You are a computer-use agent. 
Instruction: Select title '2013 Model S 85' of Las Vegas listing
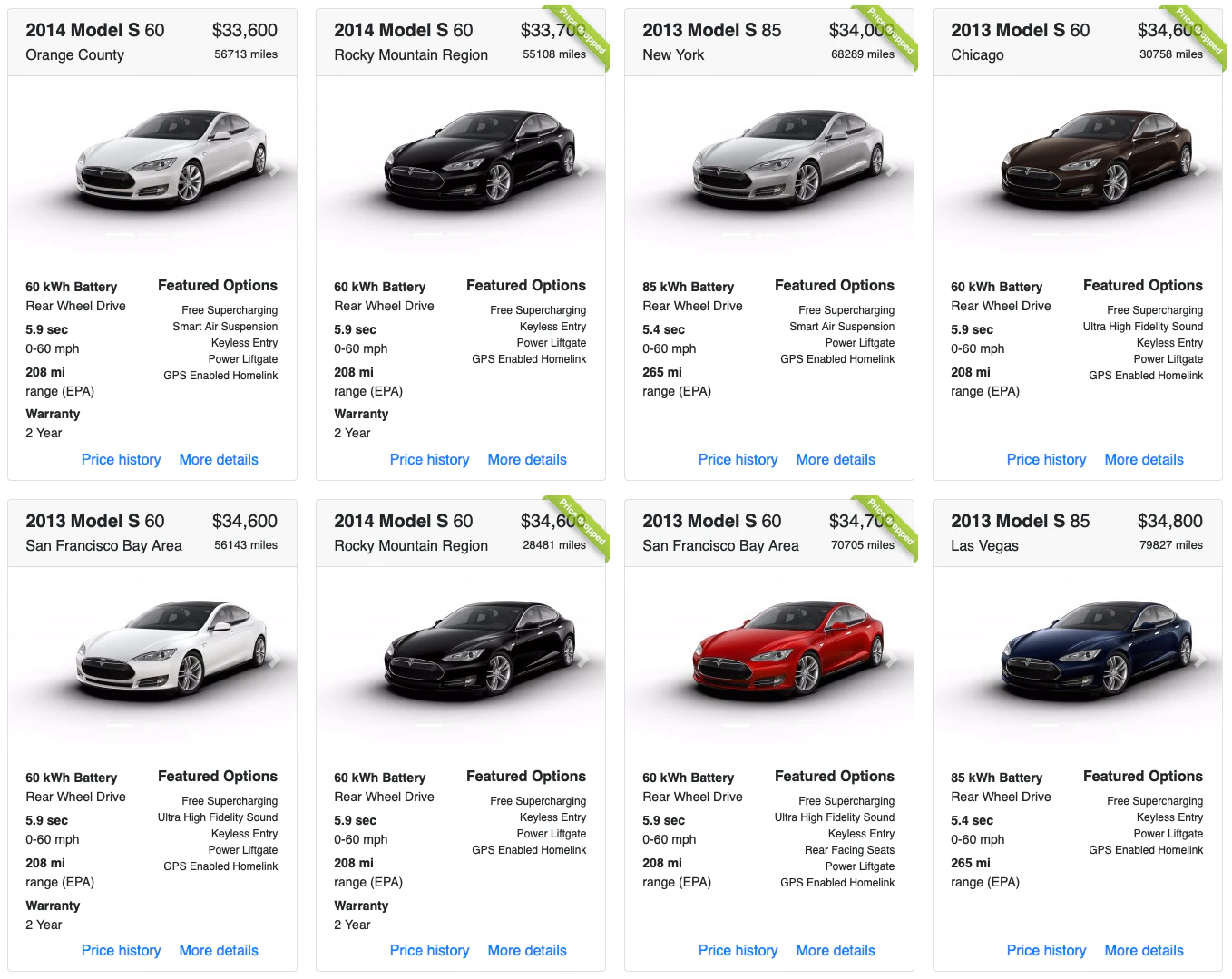(x=1021, y=521)
